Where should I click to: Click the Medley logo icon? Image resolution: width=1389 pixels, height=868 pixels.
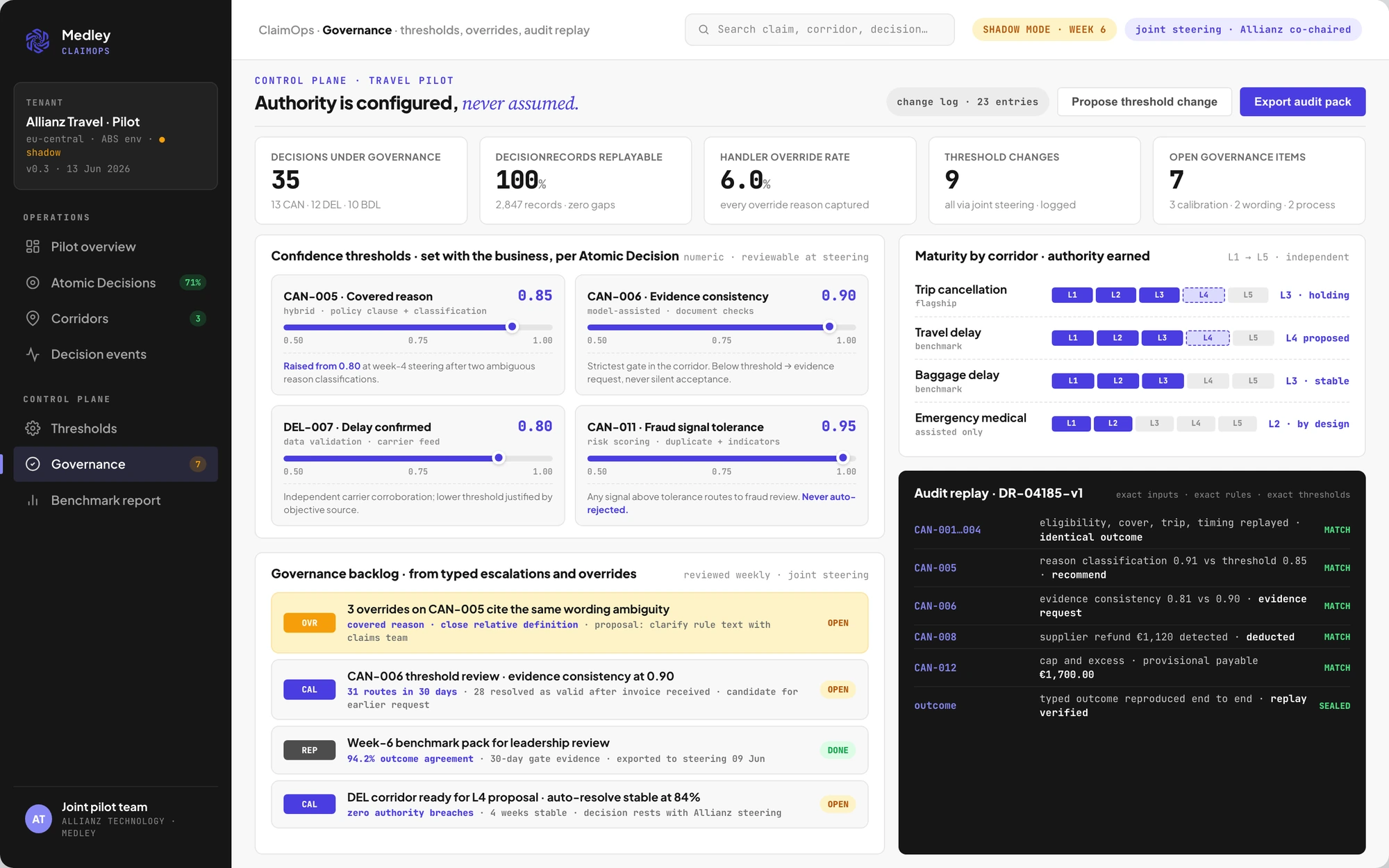click(x=38, y=41)
